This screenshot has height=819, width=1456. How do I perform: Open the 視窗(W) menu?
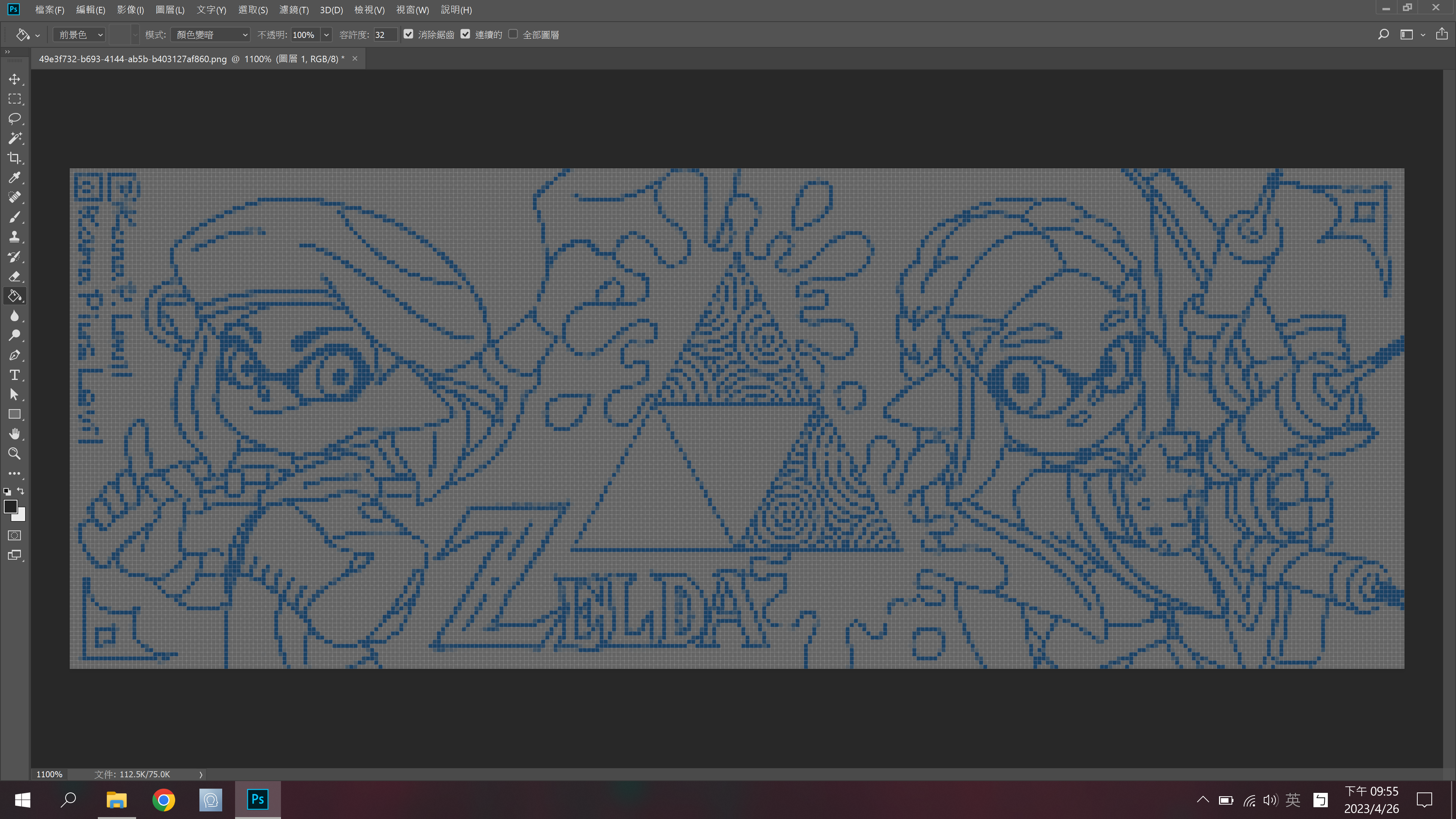(413, 9)
